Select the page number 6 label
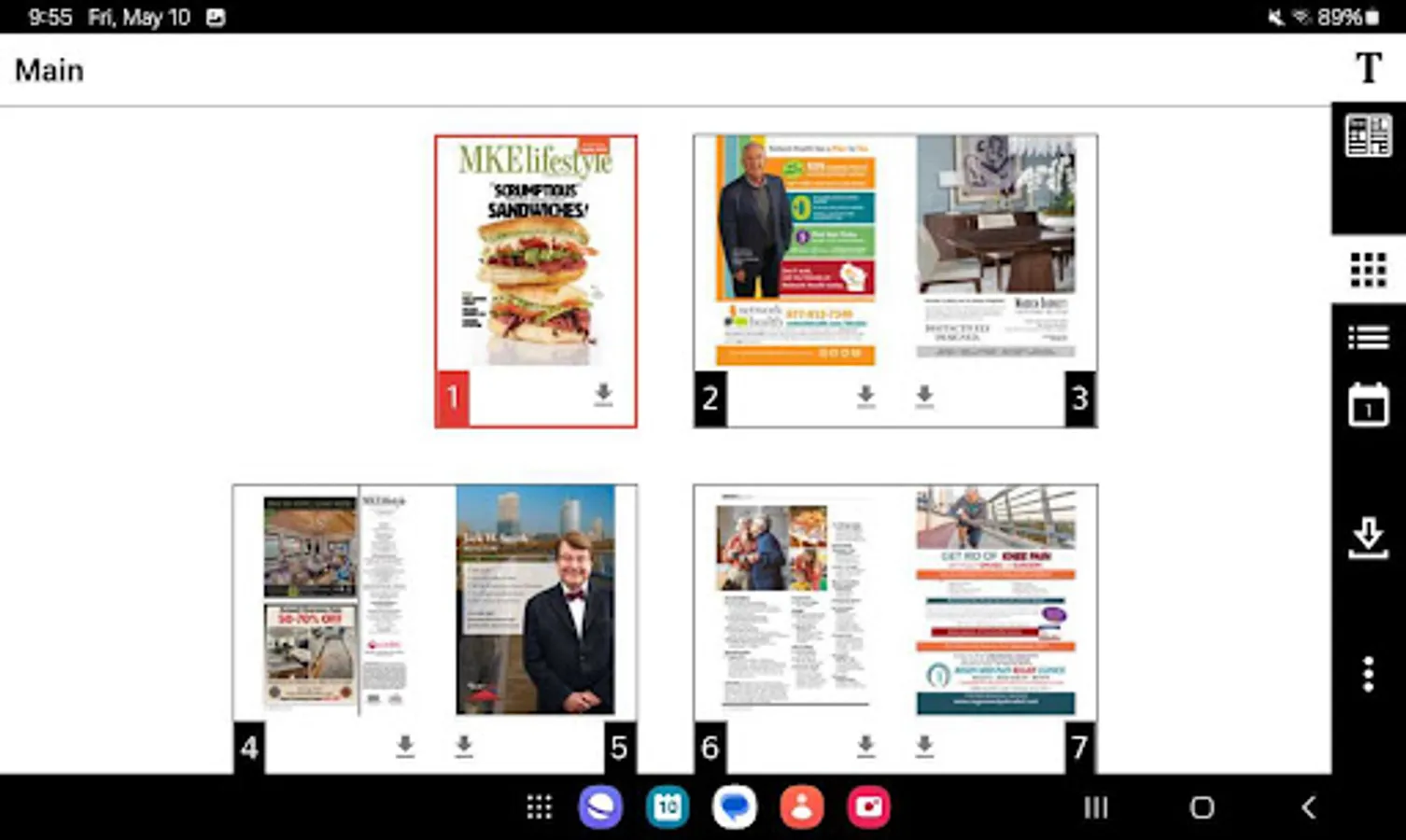The width and height of the screenshot is (1406, 840). point(710,747)
